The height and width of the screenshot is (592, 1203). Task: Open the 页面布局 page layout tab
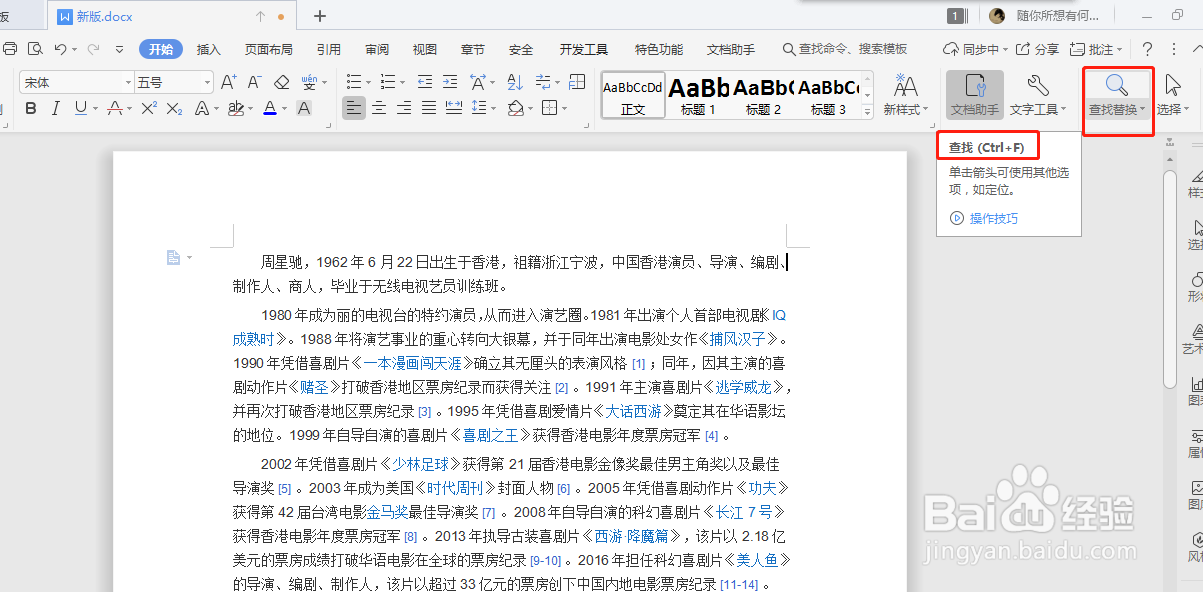tap(268, 48)
